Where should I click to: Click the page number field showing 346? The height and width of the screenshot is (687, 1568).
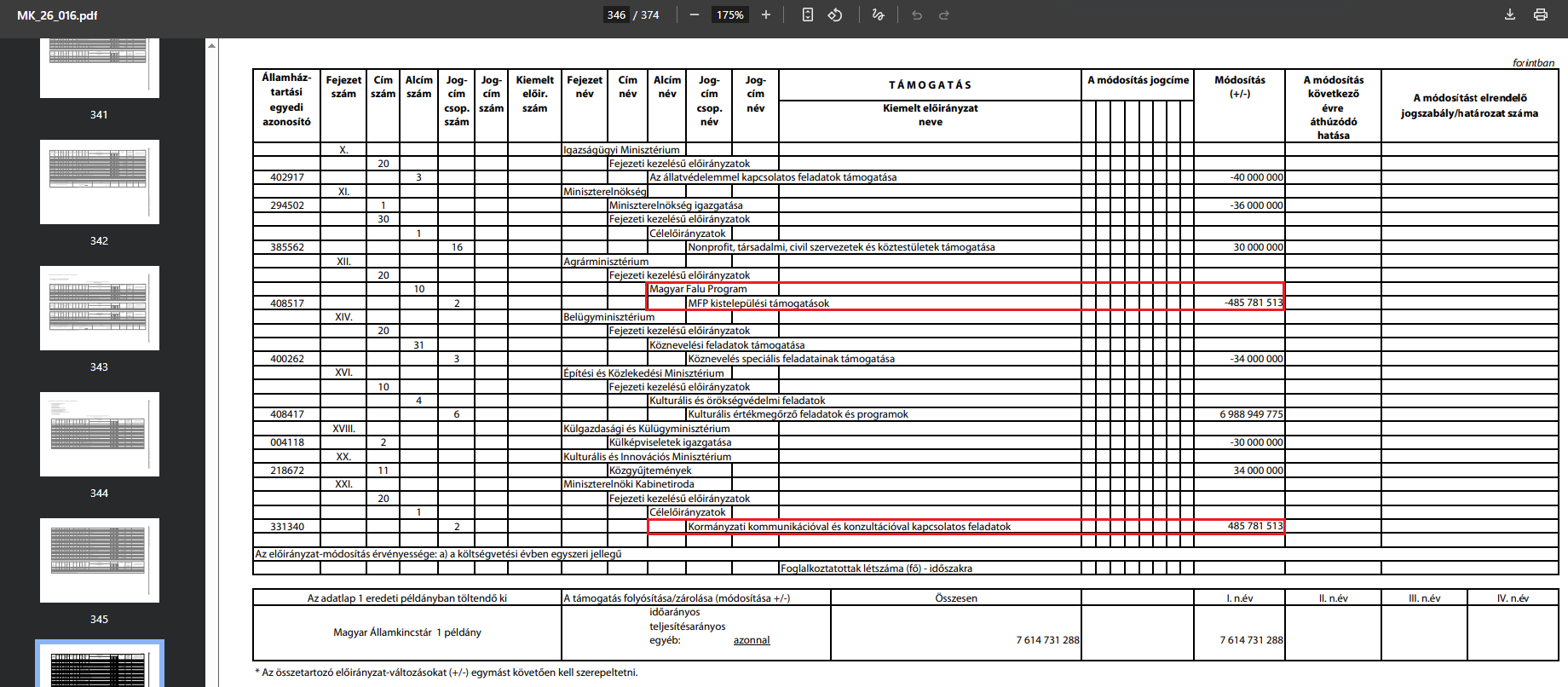616,15
